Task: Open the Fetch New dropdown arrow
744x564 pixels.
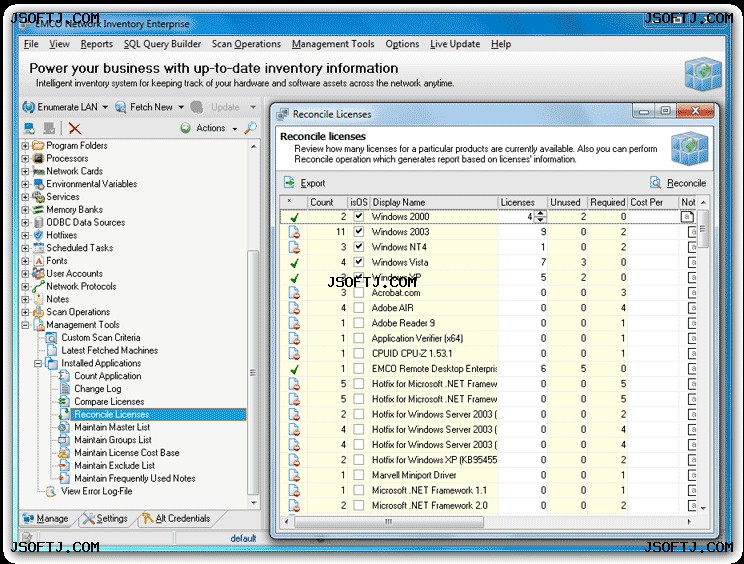Action: tap(181, 107)
